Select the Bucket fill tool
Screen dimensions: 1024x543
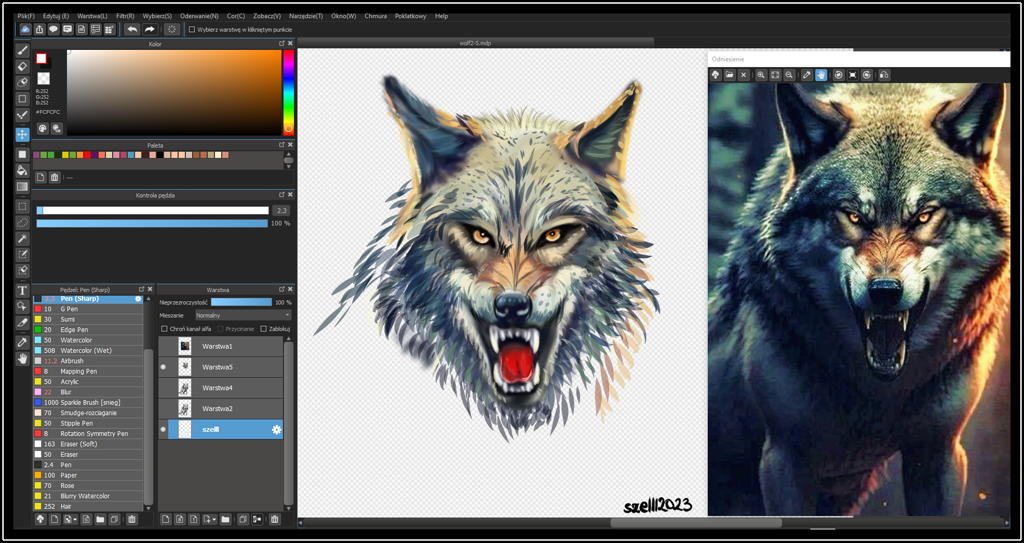coord(22,170)
